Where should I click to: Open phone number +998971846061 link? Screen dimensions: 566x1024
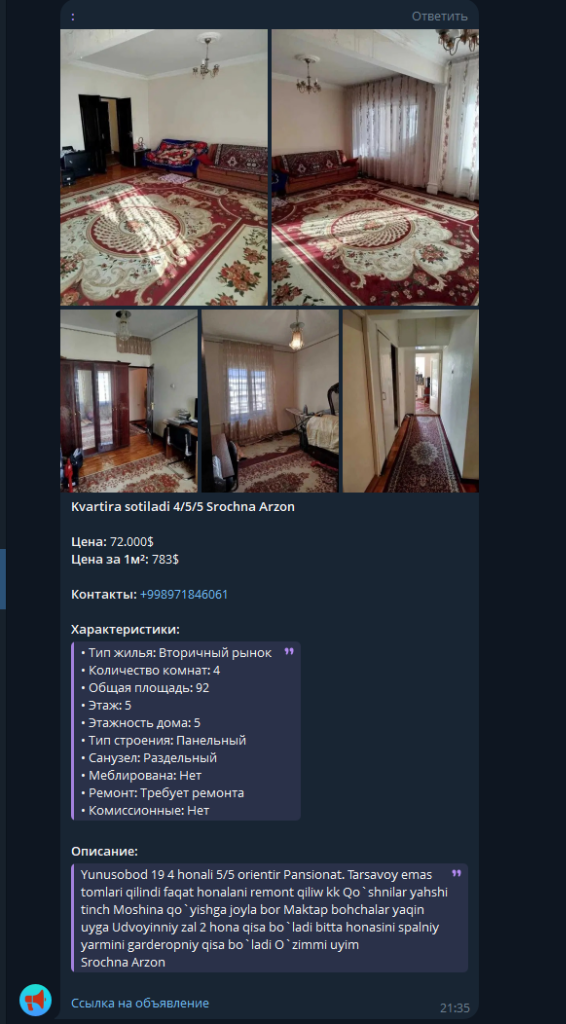(184, 595)
